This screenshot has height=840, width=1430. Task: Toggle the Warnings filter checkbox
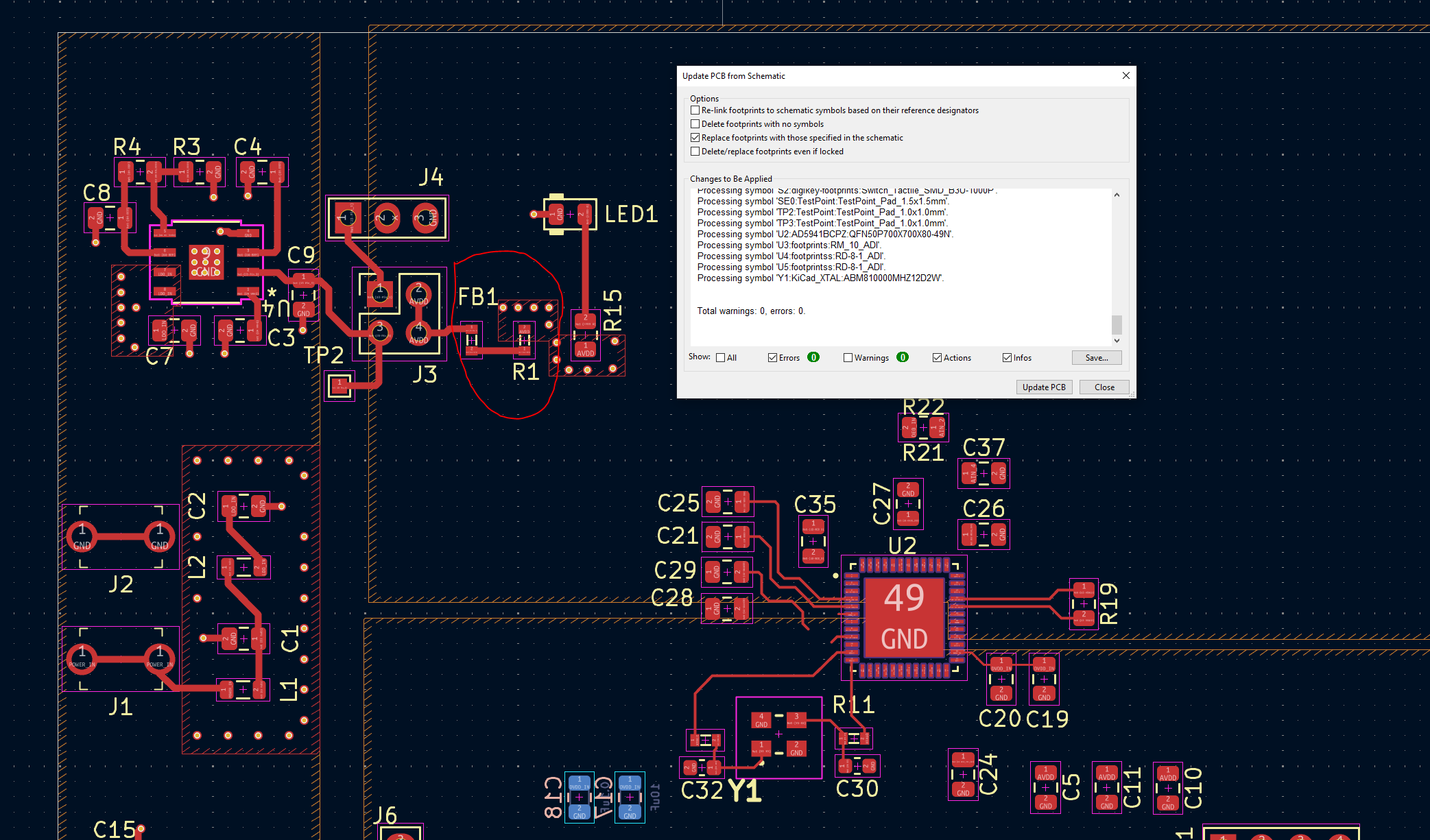pyautogui.click(x=848, y=358)
